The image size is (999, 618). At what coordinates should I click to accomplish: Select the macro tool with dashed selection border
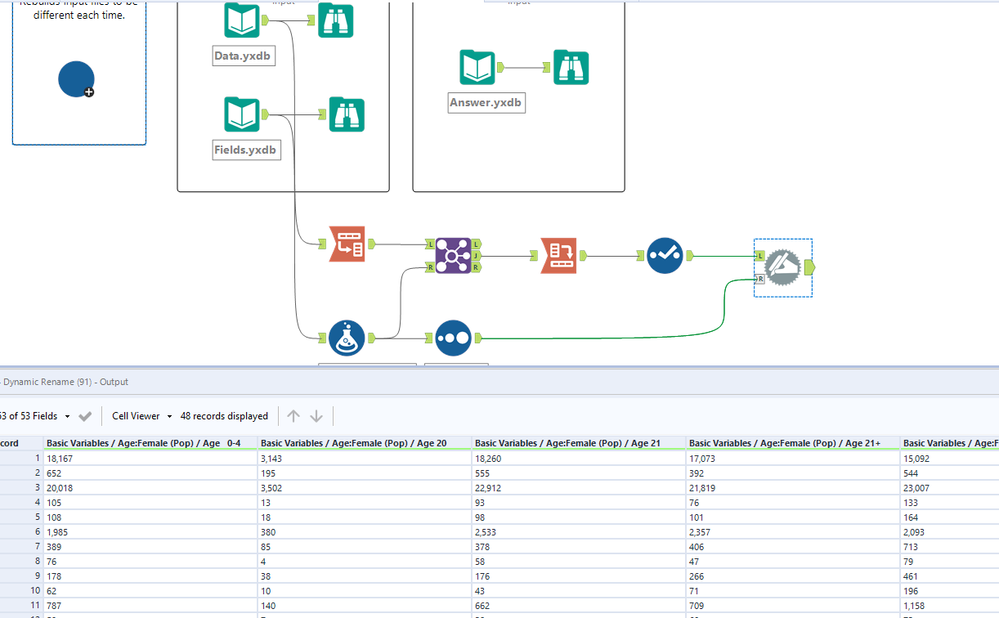pos(782,266)
